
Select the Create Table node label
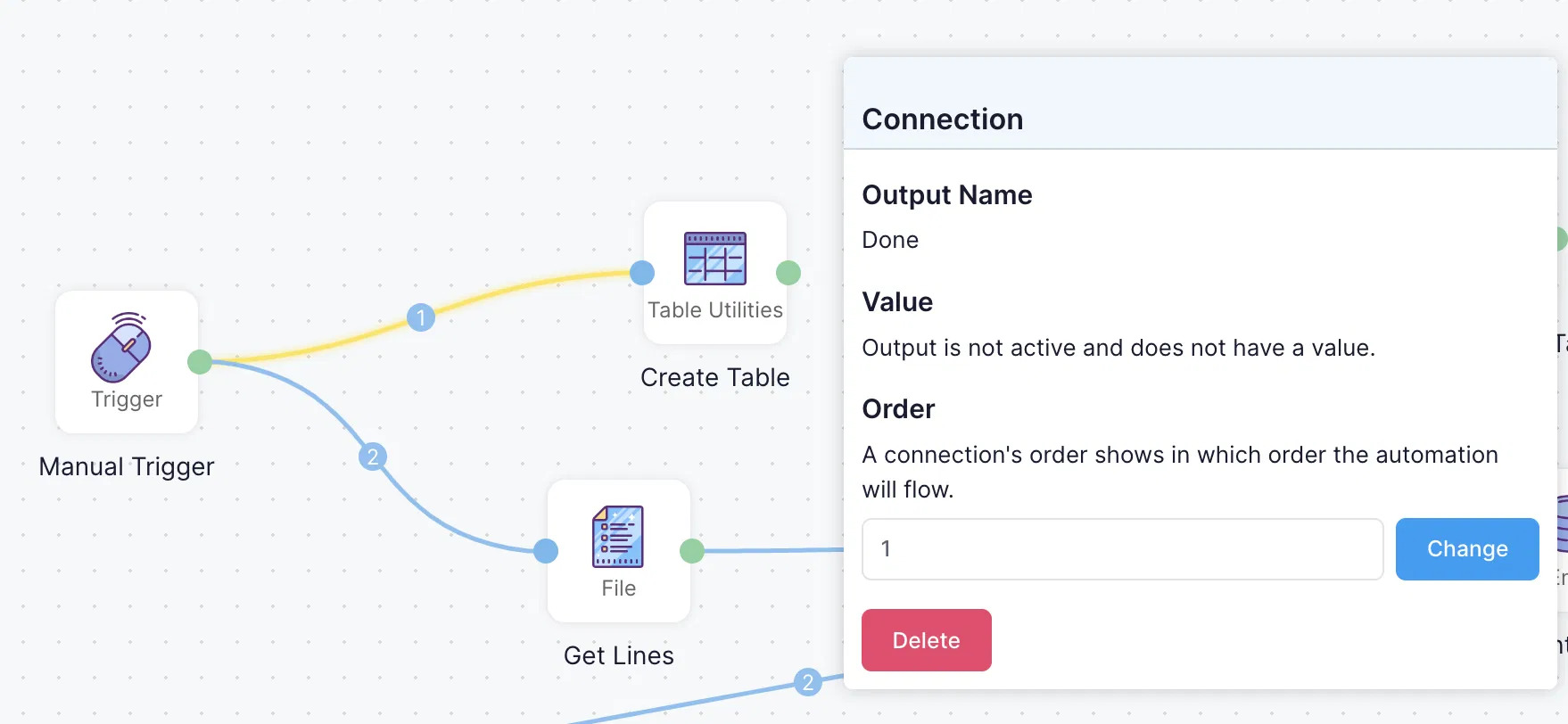point(714,377)
